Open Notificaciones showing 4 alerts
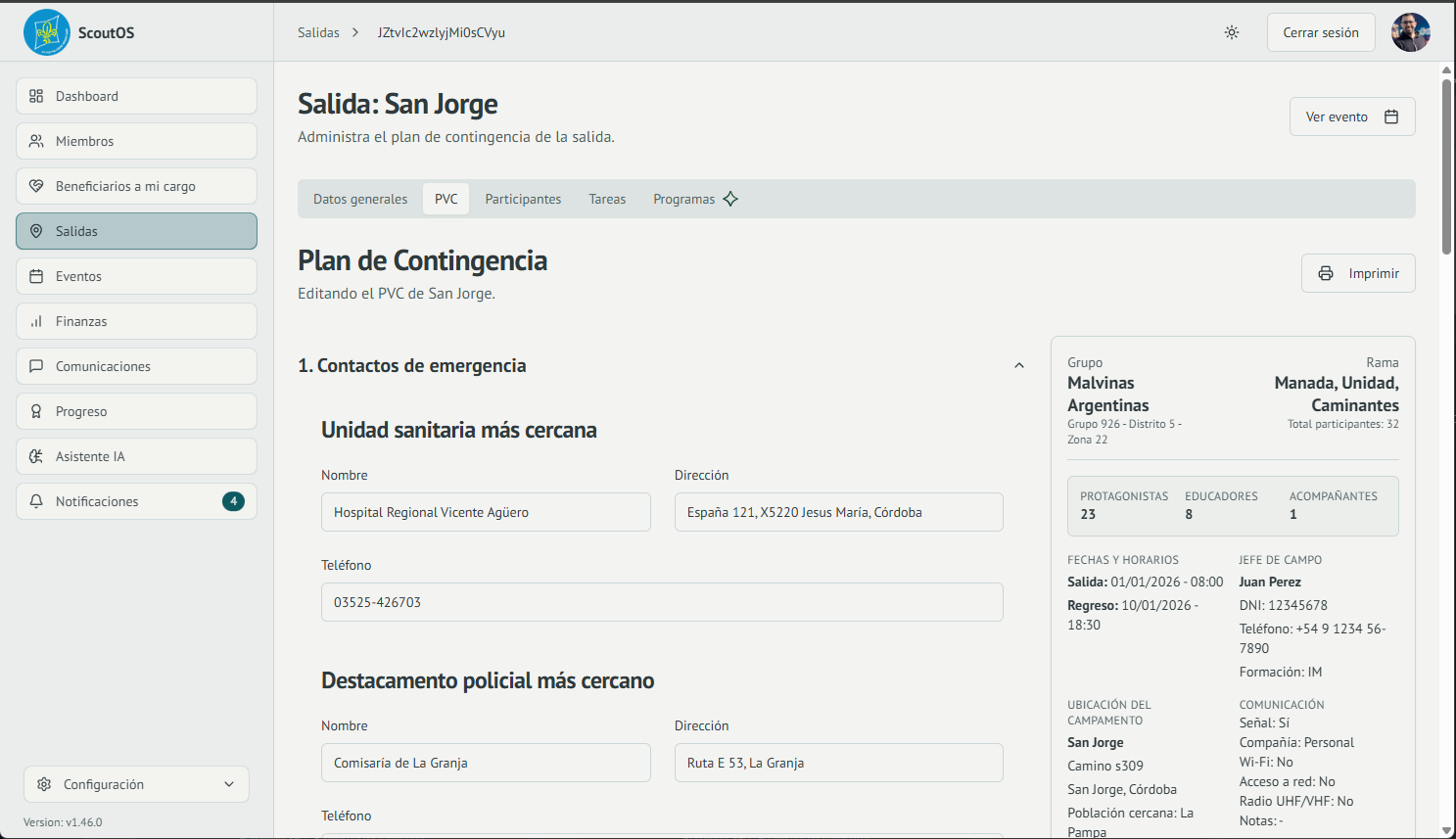This screenshot has width=1456, height=839. pyautogui.click(x=136, y=501)
